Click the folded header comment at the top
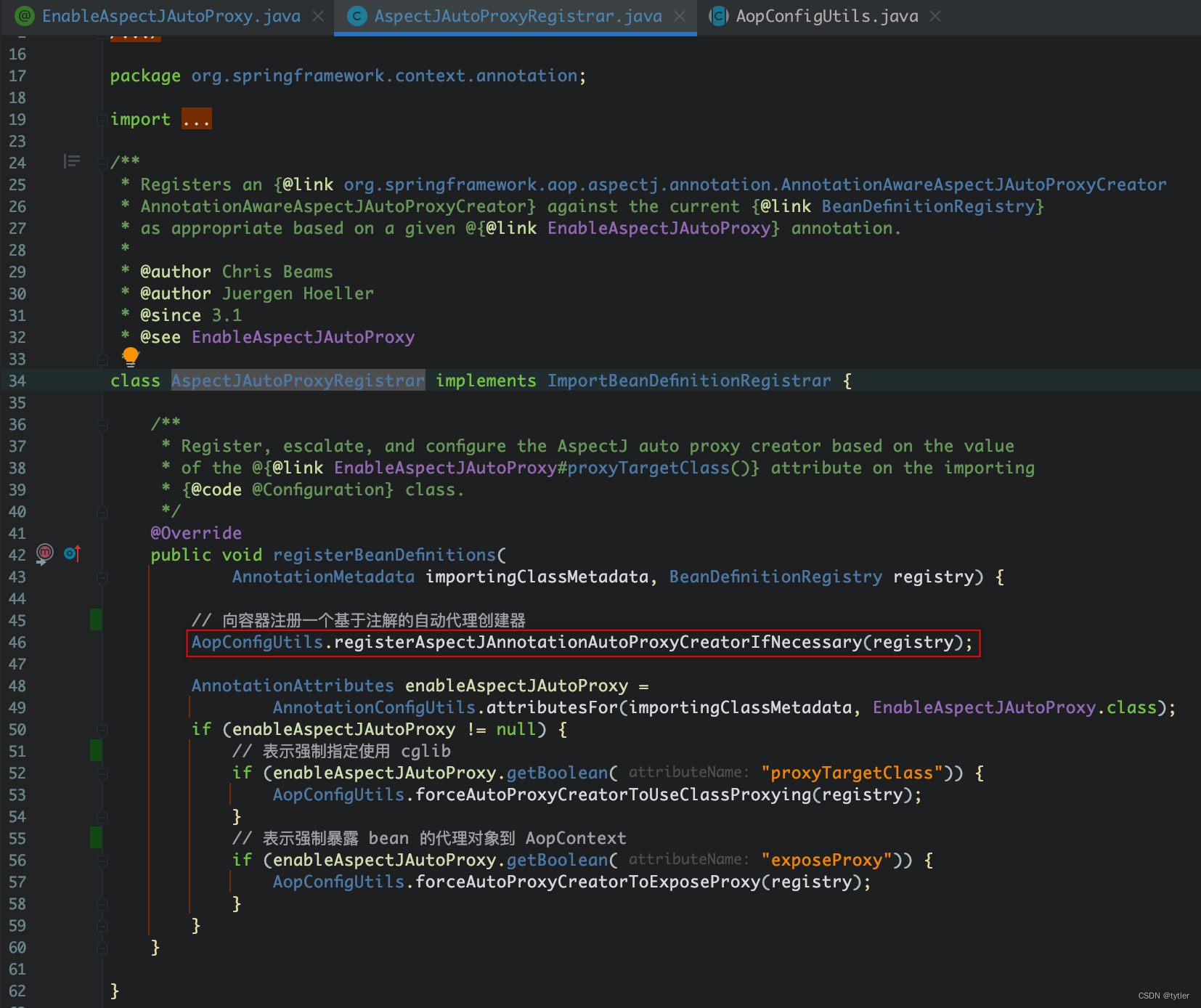 [136, 37]
